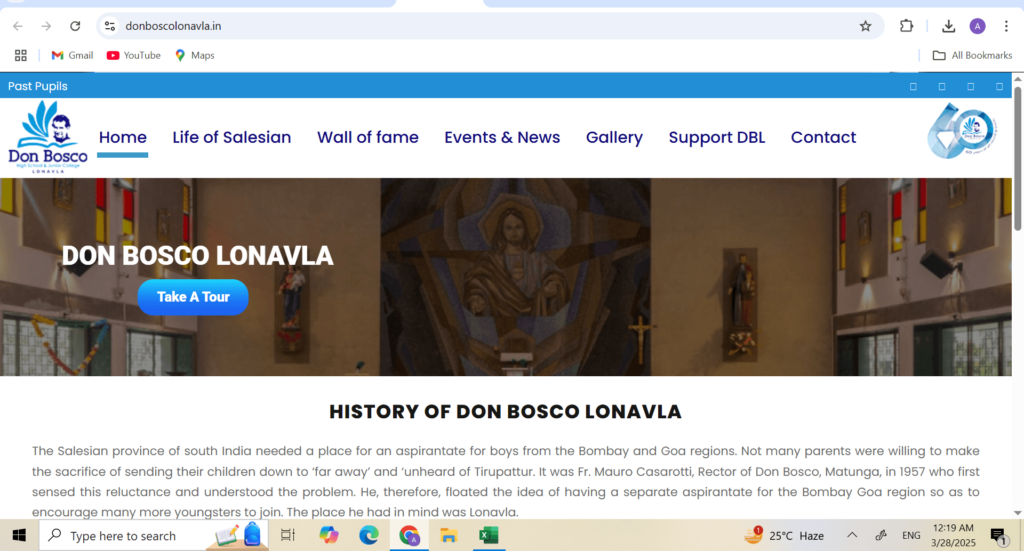Open the Events & News menu item

(x=502, y=138)
